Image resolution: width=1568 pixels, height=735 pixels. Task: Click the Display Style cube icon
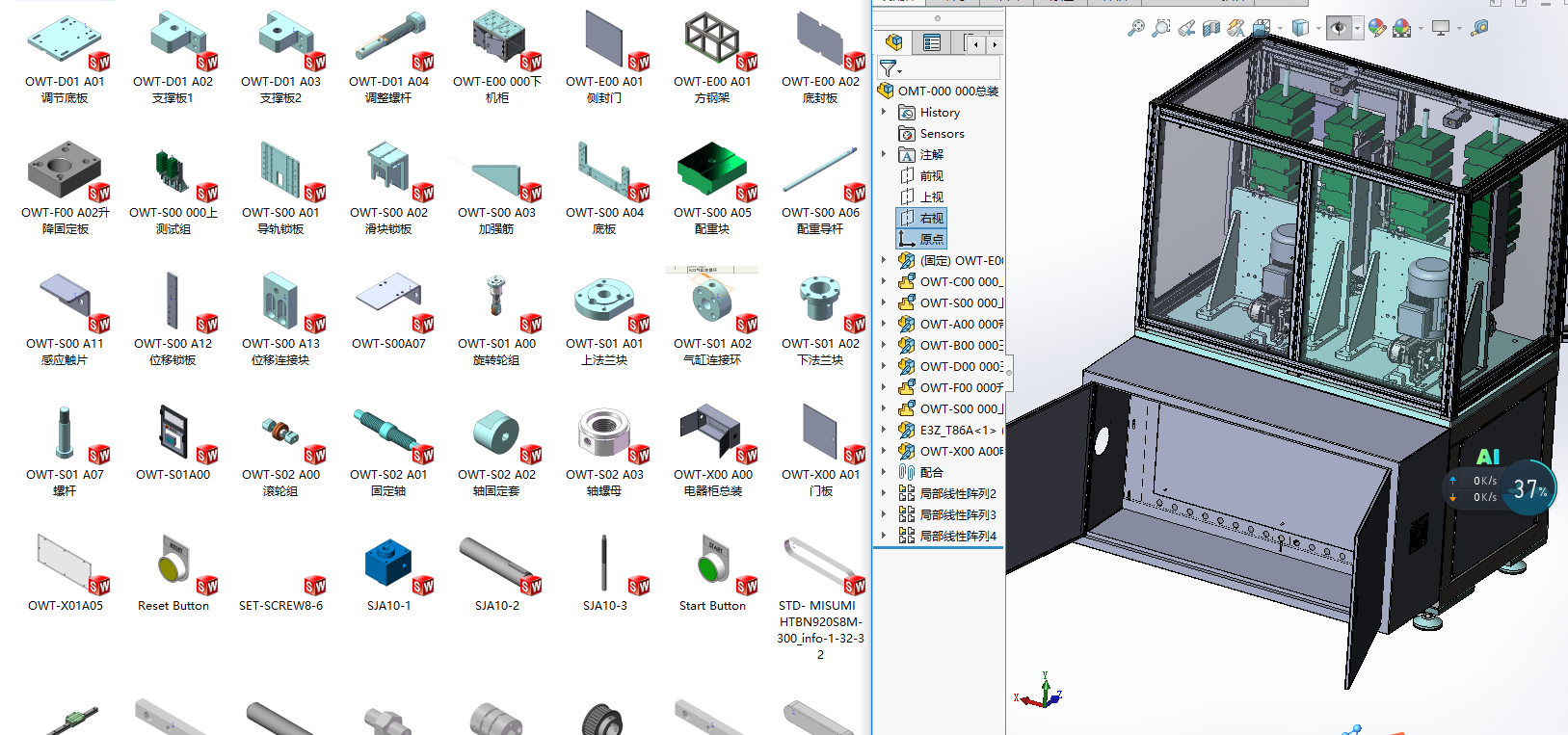1300,28
